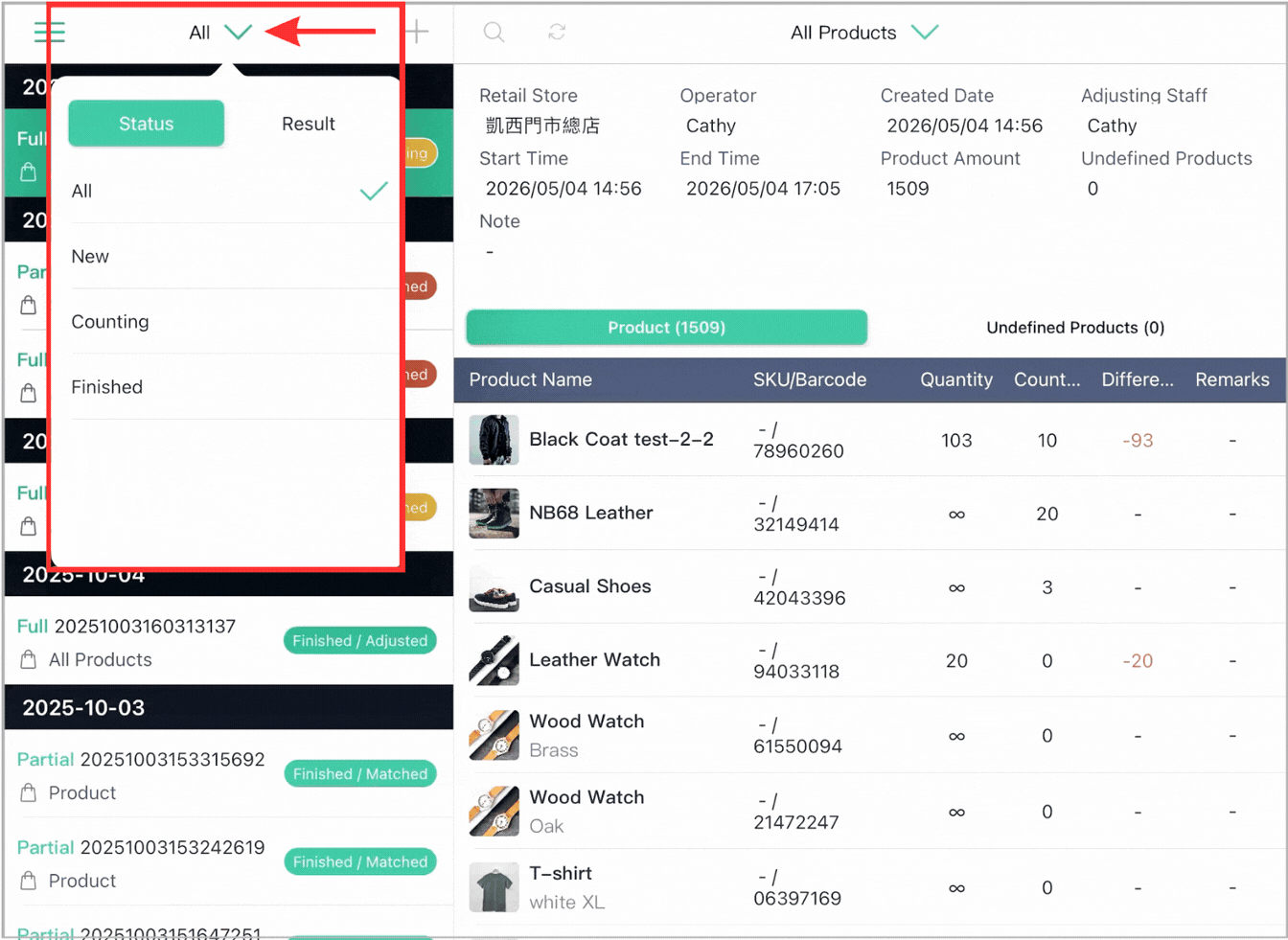Select the All status option
Screen dimensions: 1288x940
pyautogui.click(x=230, y=191)
